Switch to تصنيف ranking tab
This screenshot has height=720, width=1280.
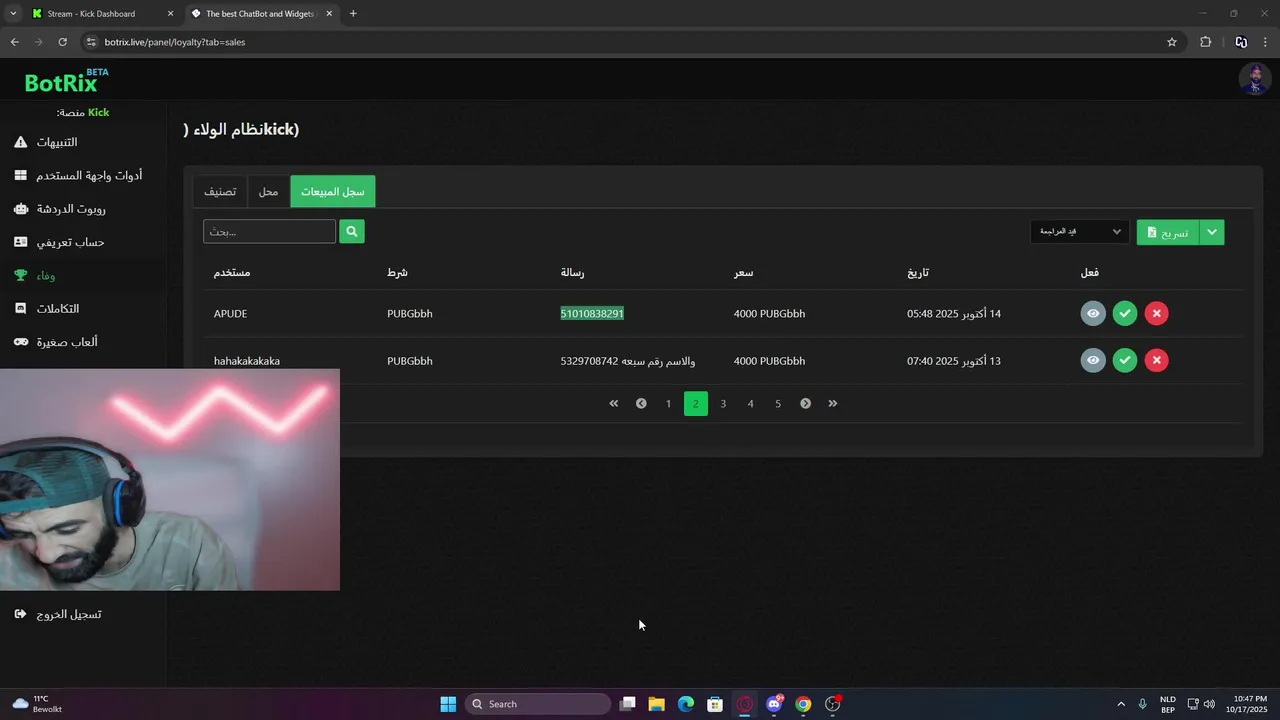point(220,191)
